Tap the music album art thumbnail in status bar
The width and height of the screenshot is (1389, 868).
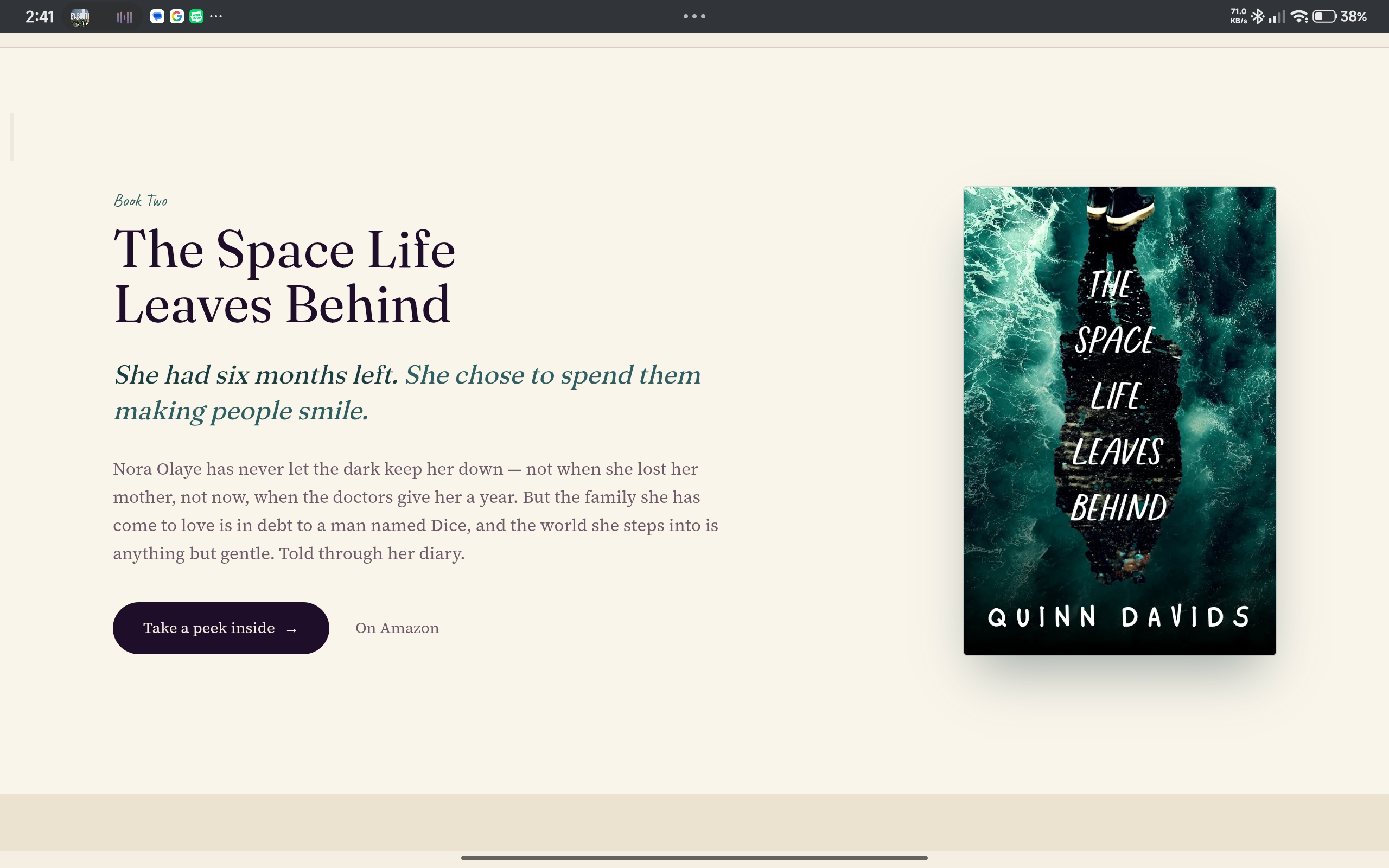coord(80,17)
